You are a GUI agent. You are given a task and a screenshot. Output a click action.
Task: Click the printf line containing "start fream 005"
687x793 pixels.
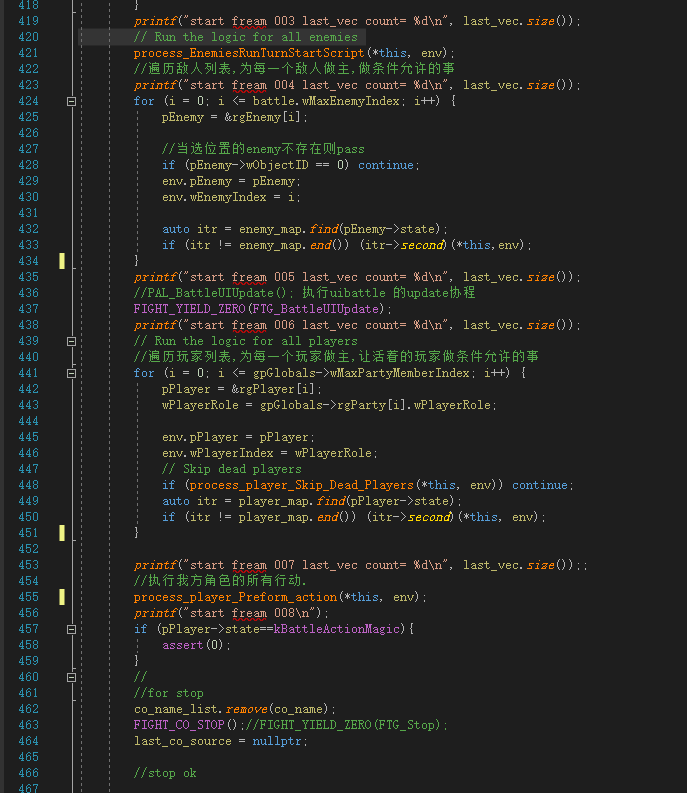click(x=357, y=277)
